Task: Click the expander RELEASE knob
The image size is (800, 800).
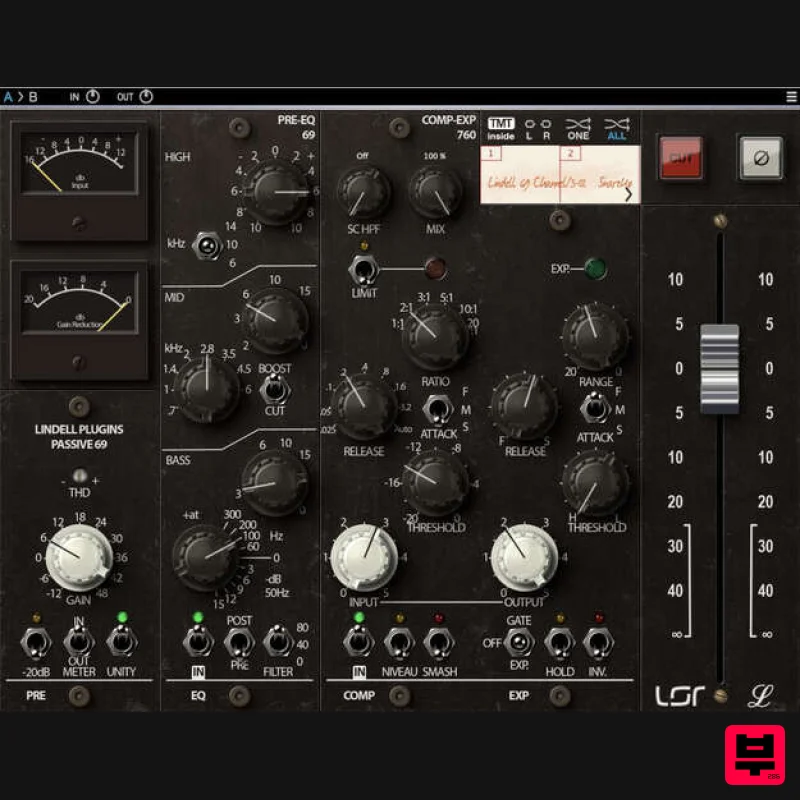Action: click(524, 407)
